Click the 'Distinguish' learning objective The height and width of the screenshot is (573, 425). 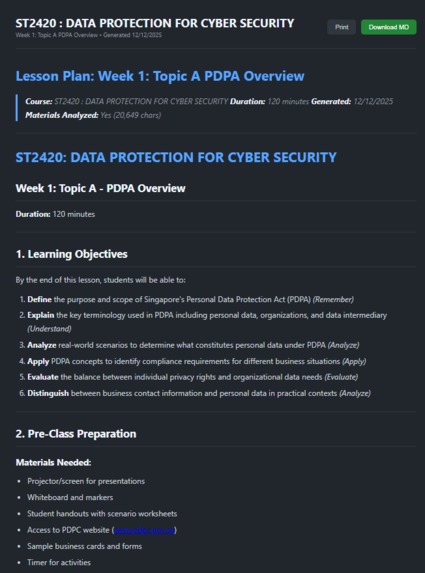click(199, 393)
